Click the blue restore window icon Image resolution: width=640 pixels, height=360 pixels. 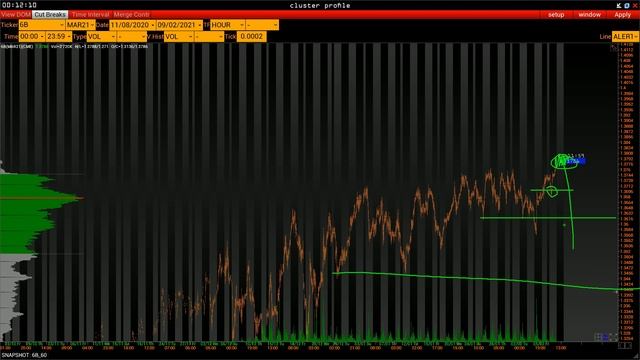coord(627,5)
